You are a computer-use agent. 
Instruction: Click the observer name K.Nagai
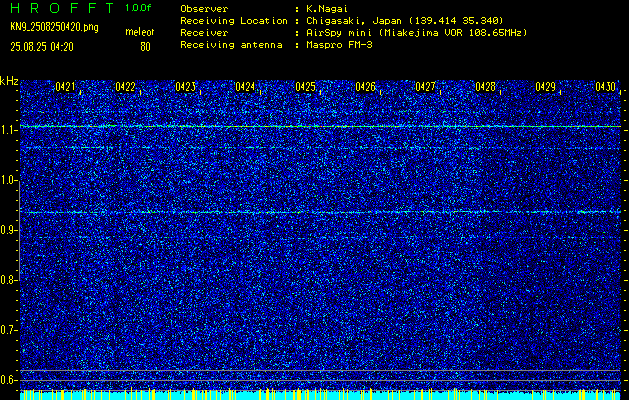[327, 9]
